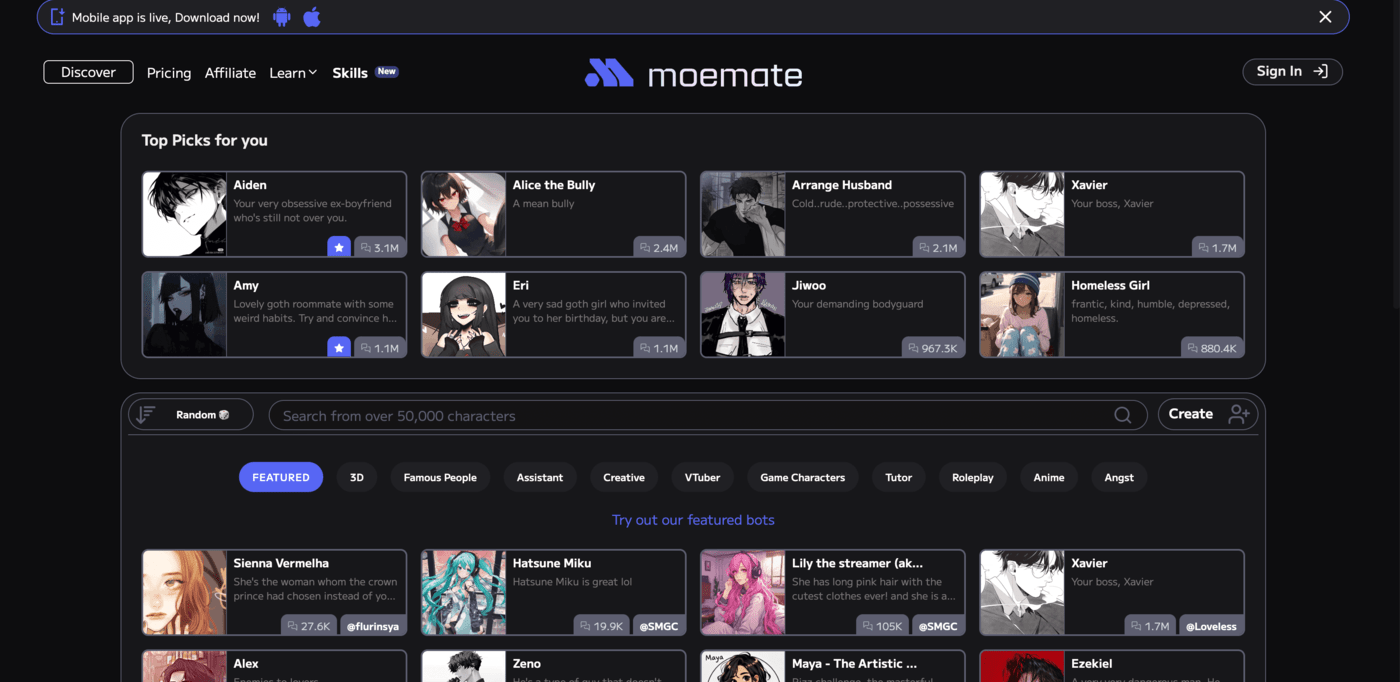This screenshot has height=682, width=1400.
Task: Open Alice the Bully character card
Action: pos(553,214)
